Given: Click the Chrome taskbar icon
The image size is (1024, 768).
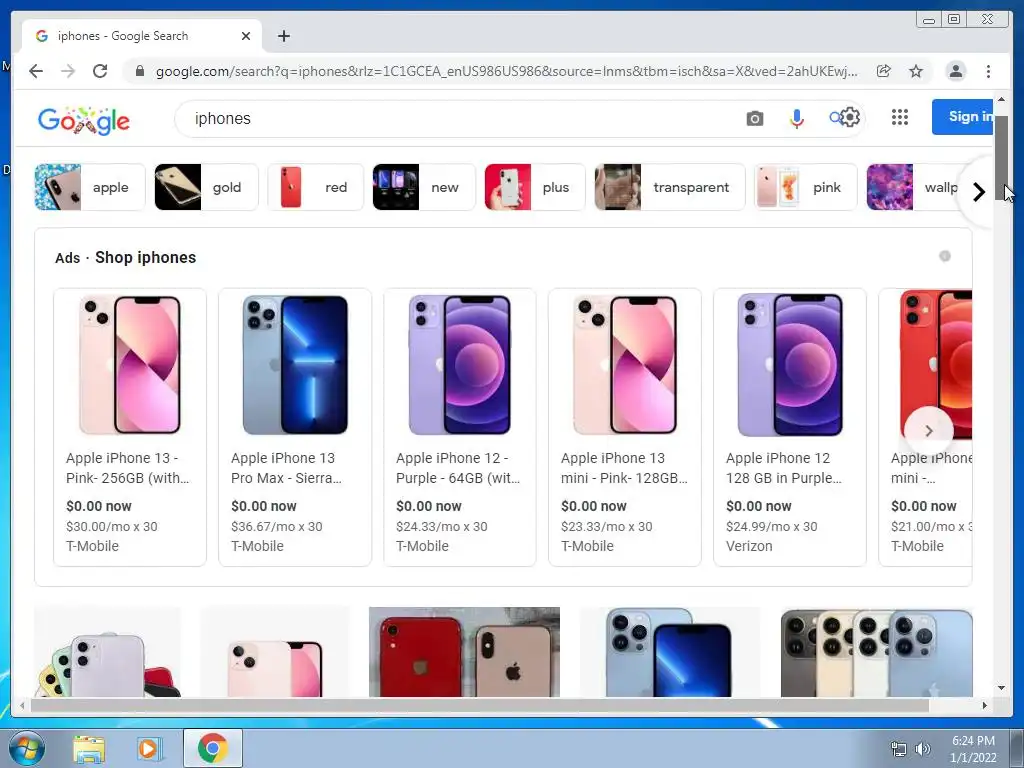Looking at the screenshot, I should [213, 748].
